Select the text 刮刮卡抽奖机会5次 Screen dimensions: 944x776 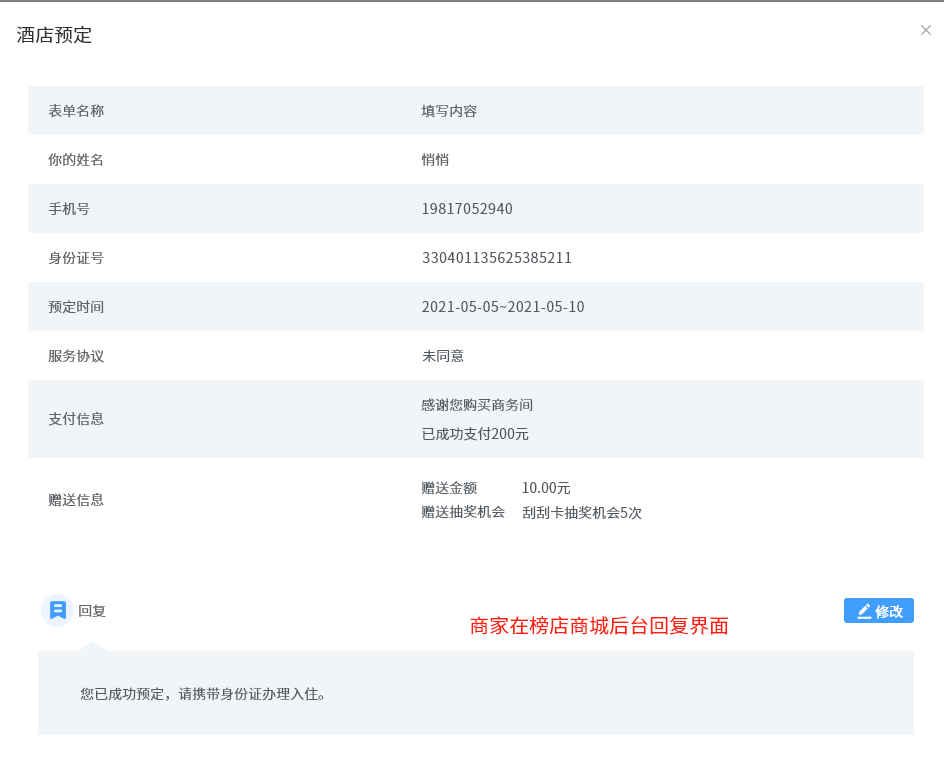582,512
